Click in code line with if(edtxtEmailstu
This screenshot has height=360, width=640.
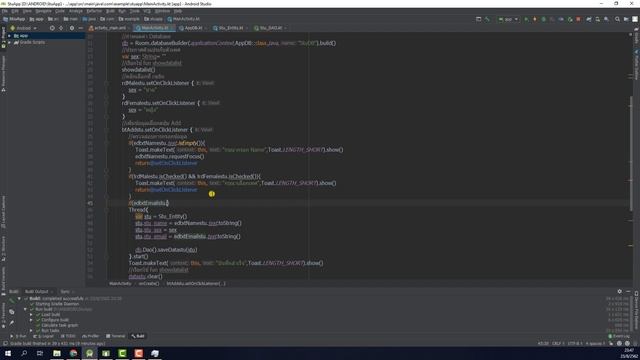[149, 203]
